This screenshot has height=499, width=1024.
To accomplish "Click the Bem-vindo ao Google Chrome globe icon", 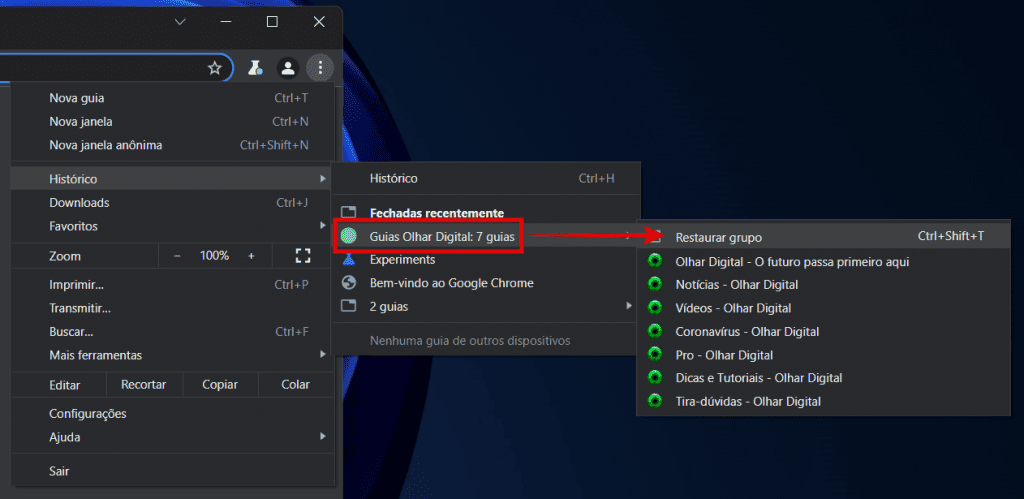I will point(349,283).
